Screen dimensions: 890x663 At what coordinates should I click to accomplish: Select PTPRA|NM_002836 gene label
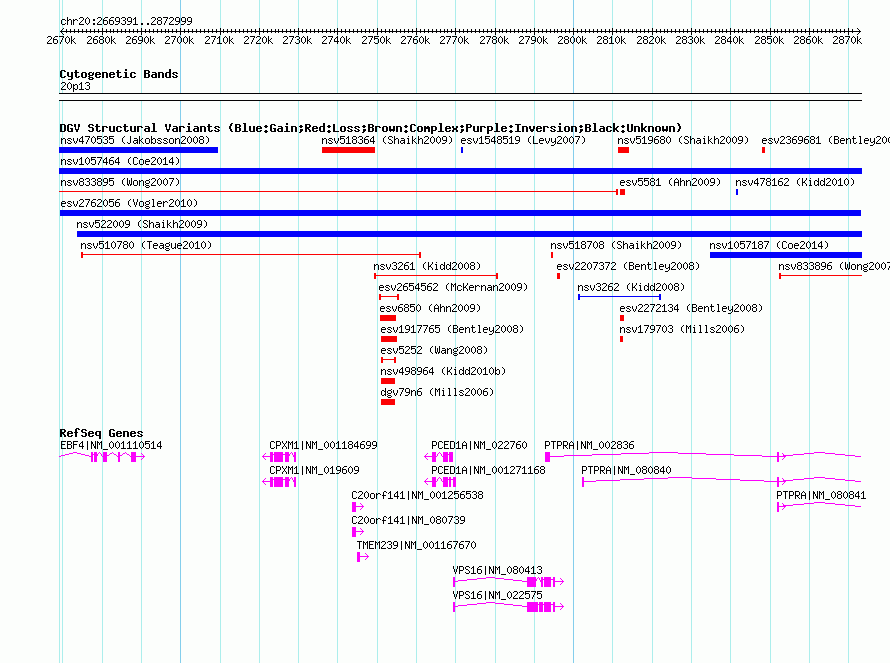pos(589,446)
